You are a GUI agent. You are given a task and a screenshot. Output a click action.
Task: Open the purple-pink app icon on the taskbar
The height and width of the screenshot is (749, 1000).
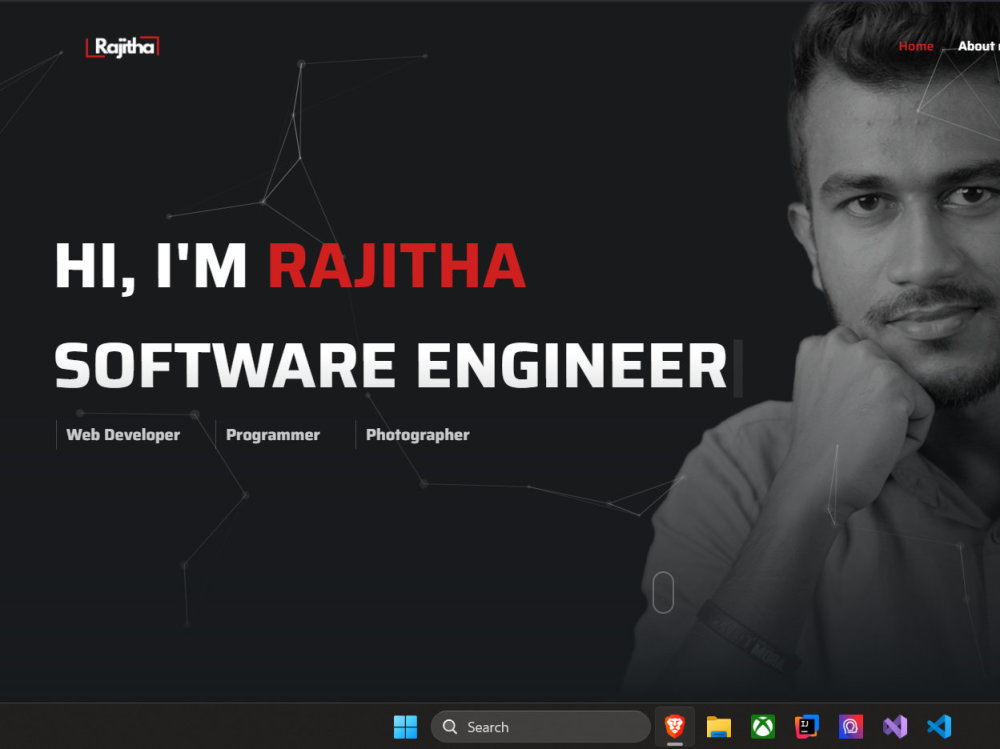[x=851, y=727]
